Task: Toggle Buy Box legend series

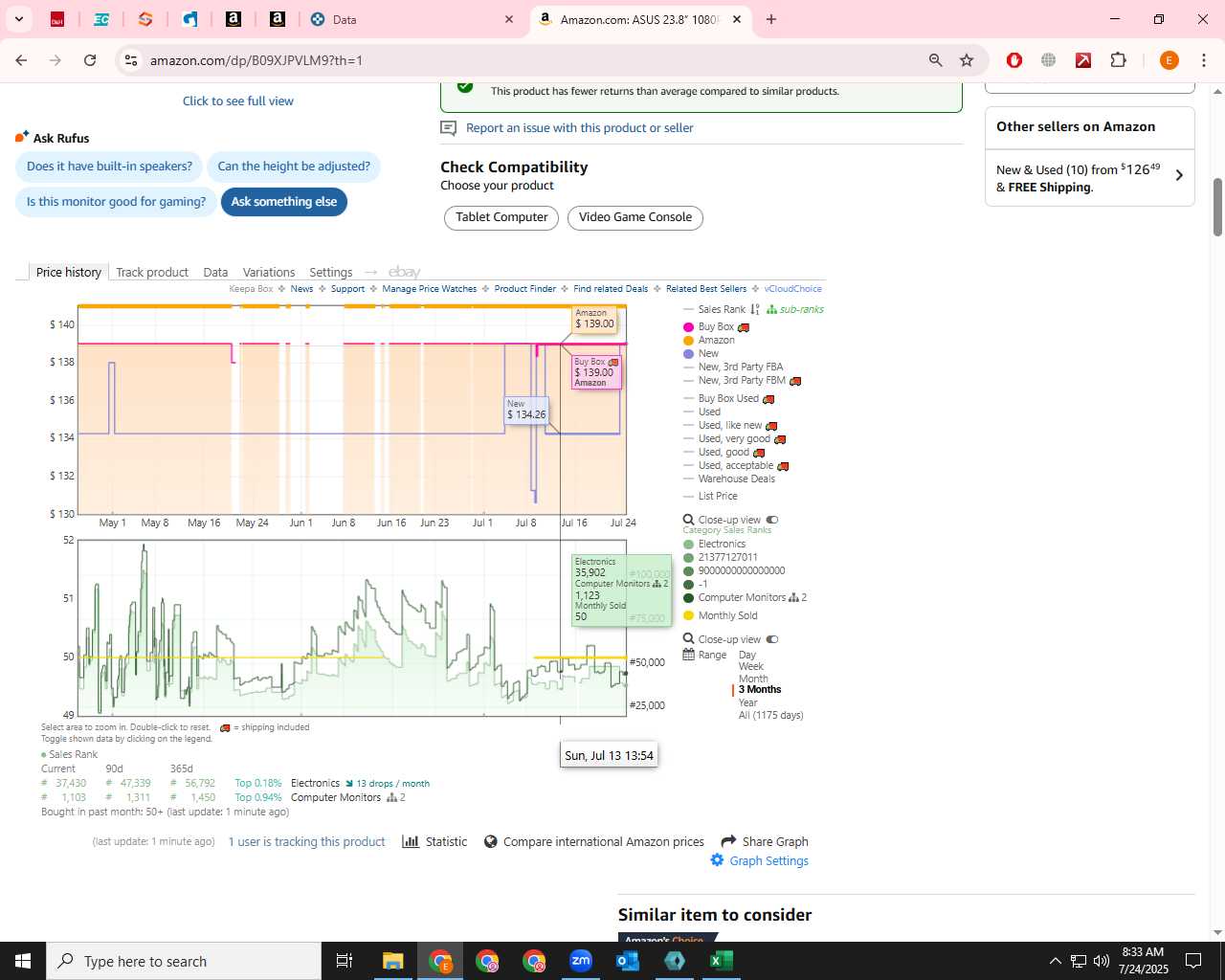Action: coord(716,327)
